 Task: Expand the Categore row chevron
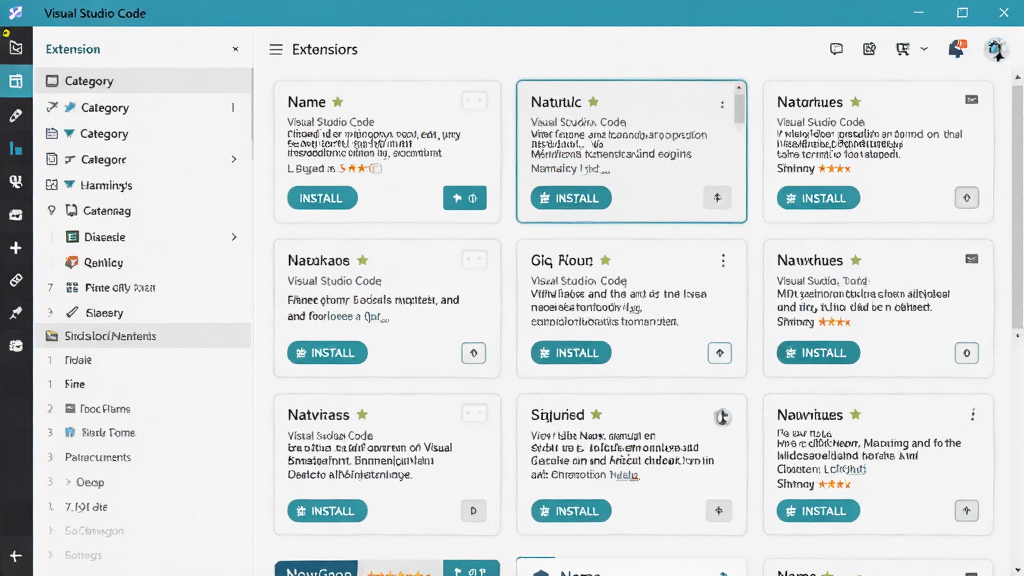click(x=234, y=159)
